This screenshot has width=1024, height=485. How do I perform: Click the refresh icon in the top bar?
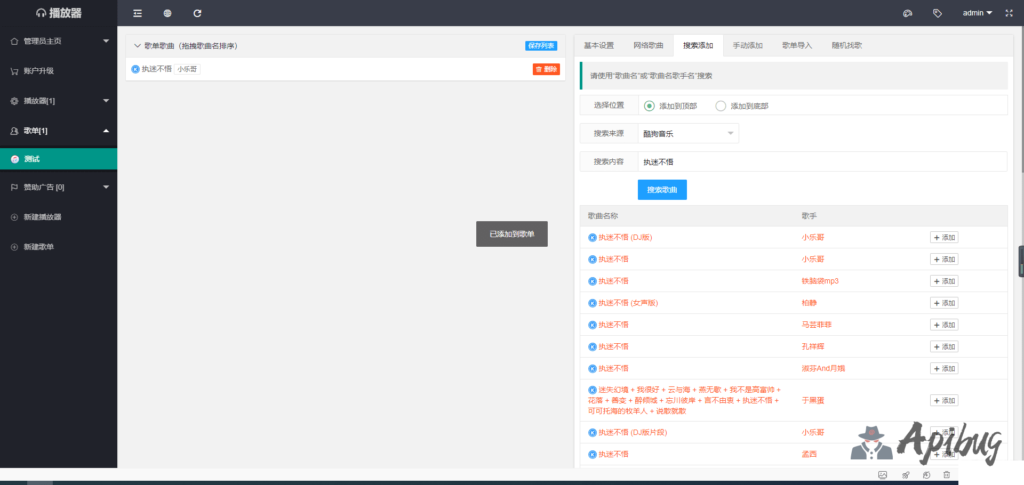click(x=197, y=13)
